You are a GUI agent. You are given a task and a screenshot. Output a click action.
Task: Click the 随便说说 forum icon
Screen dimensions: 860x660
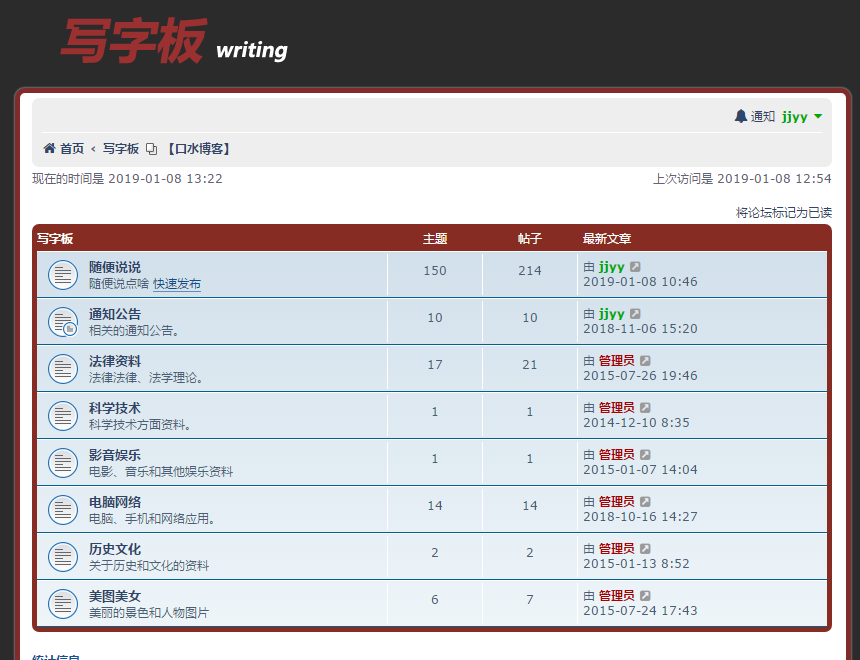(x=63, y=274)
